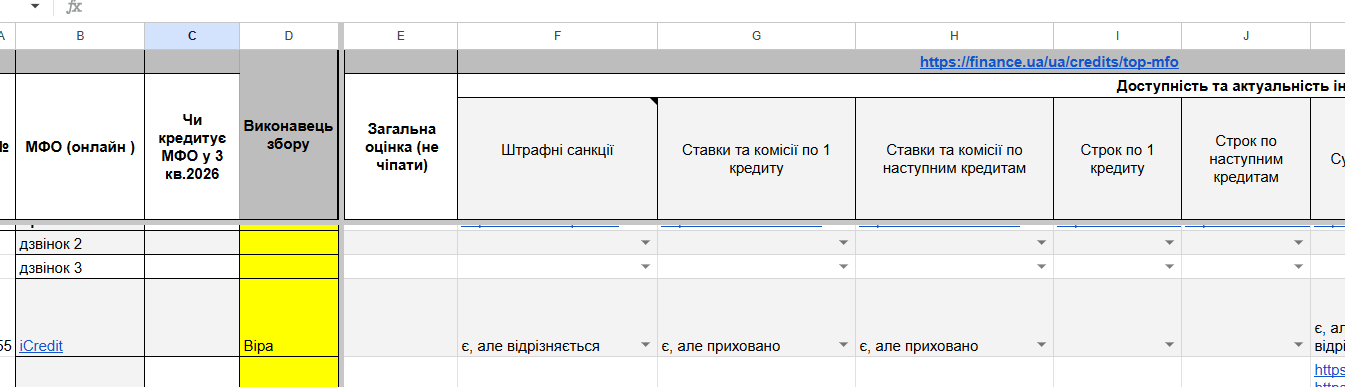Select Загальна оцінка (не чіпати) header cell
Image resolution: width=1345 pixels, height=387 pixels.
(x=400, y=147)
